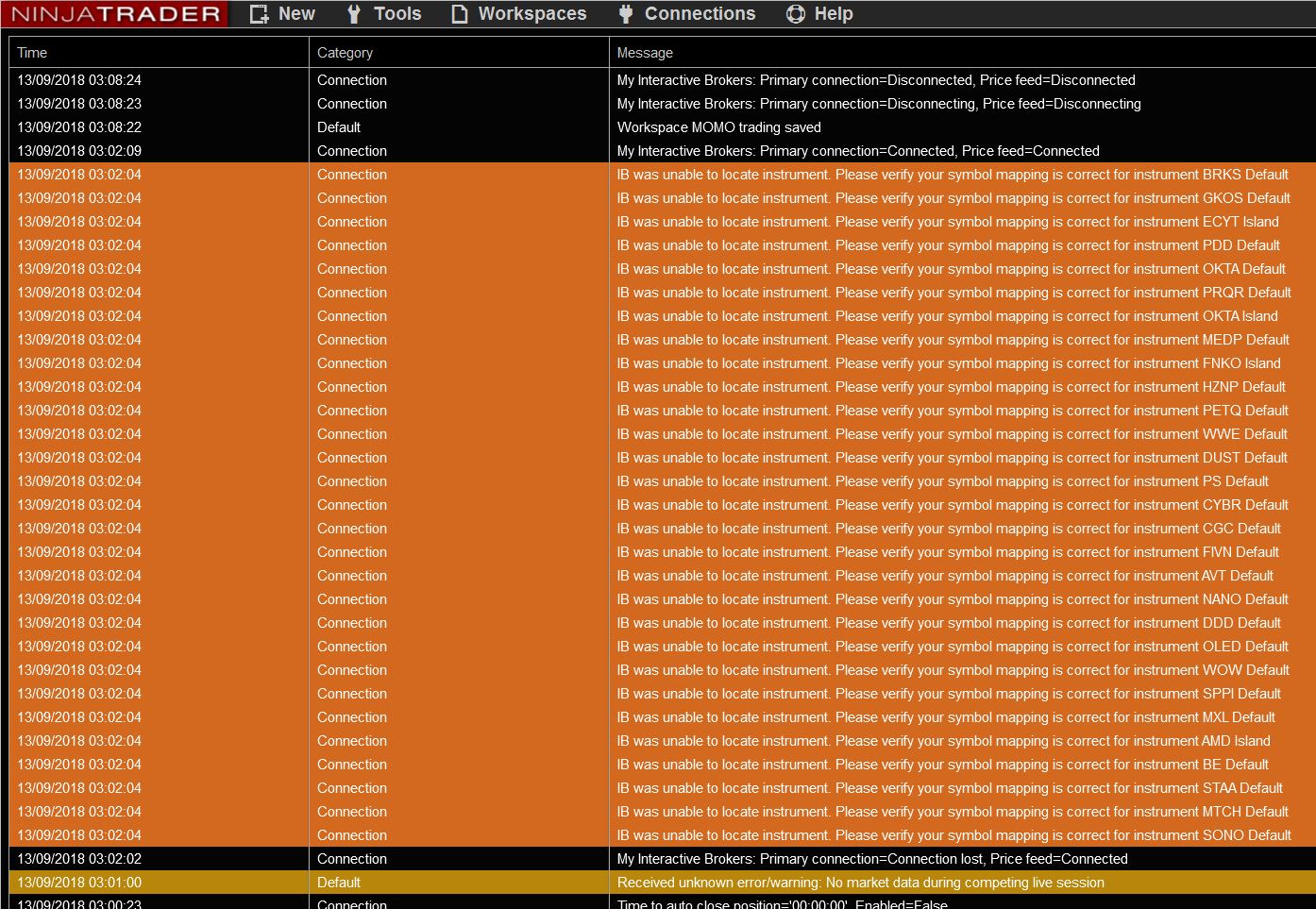Select the 'Primary connection=Disconnecting' message
The height and width of the screenshot is (909, 1316).
point(879,104)
